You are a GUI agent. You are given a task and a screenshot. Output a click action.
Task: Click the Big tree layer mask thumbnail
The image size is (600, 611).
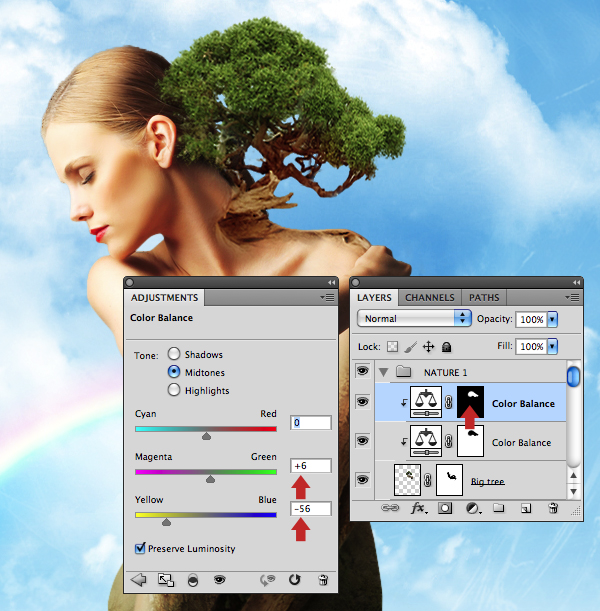click(450, 480)
